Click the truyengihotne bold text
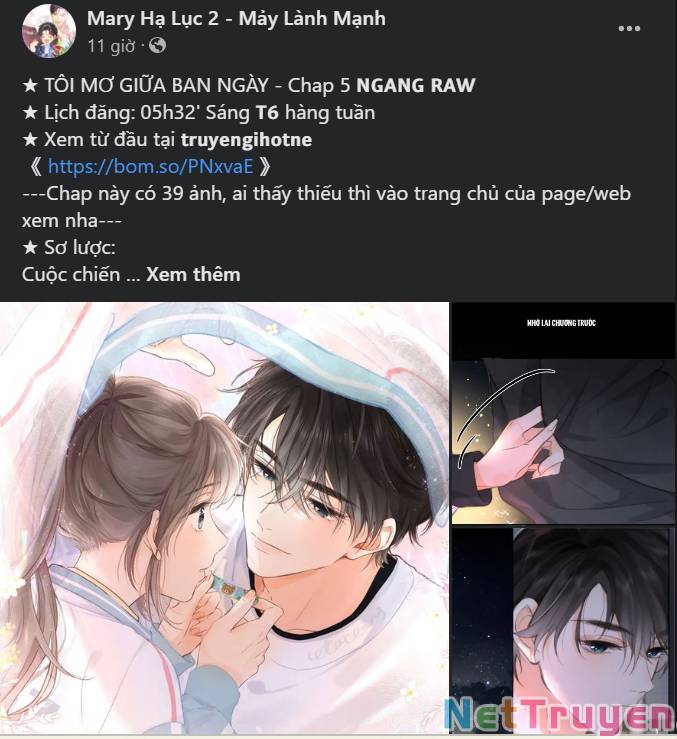This screenshot has width=677, height=739. [246, 140]
